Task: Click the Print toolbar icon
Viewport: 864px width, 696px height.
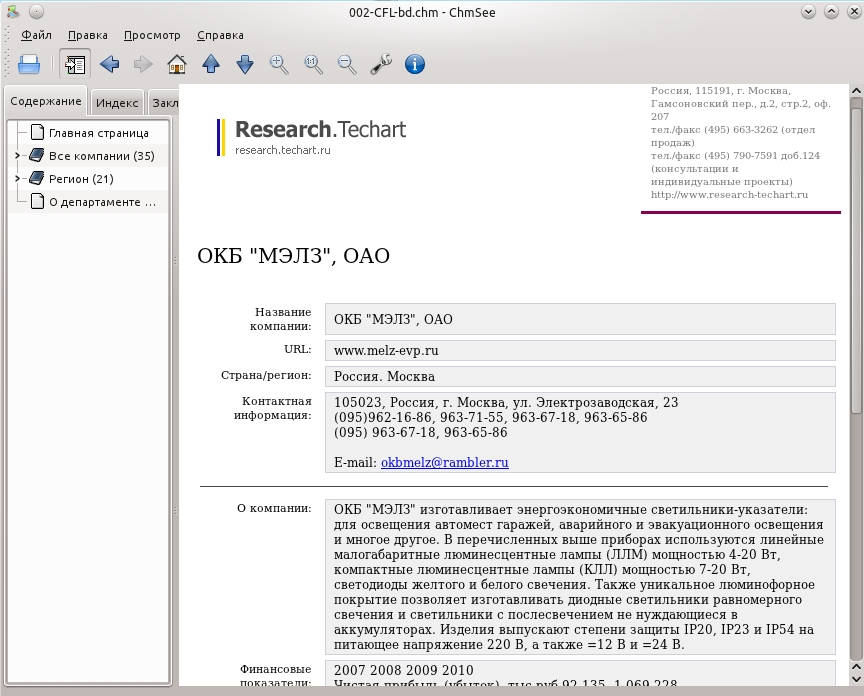Action: (x=29, y=64)
